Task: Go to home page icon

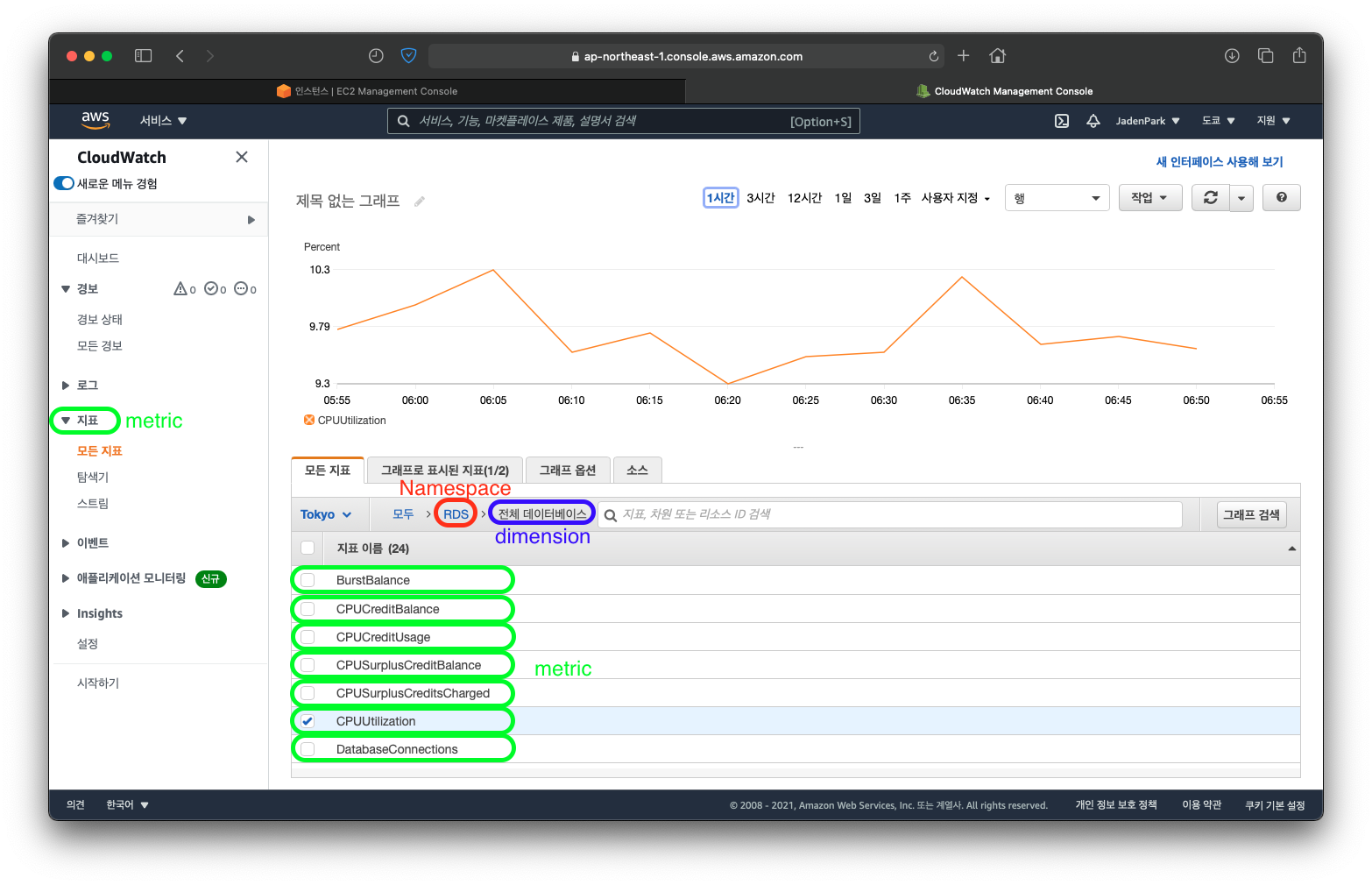Action: pos(997,56)
